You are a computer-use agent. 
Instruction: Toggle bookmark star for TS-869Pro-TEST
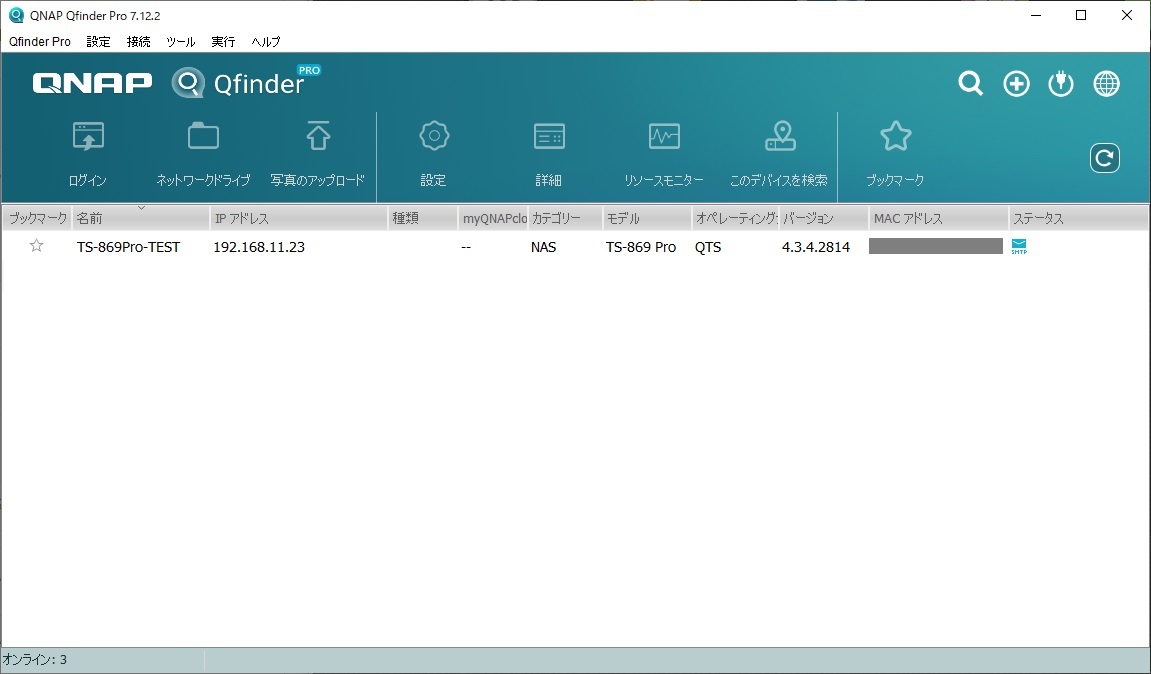pyautogui.click(x=36, y=246)
